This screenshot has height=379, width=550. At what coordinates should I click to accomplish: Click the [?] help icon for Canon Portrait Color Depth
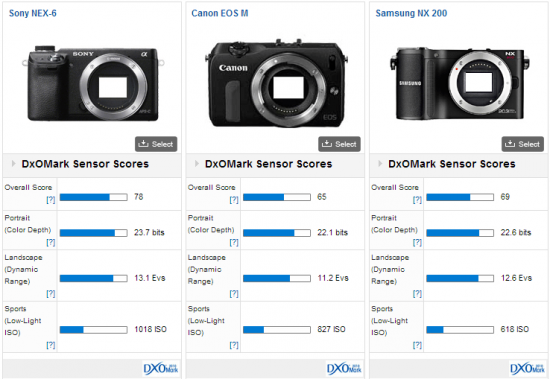click(234, 242)
